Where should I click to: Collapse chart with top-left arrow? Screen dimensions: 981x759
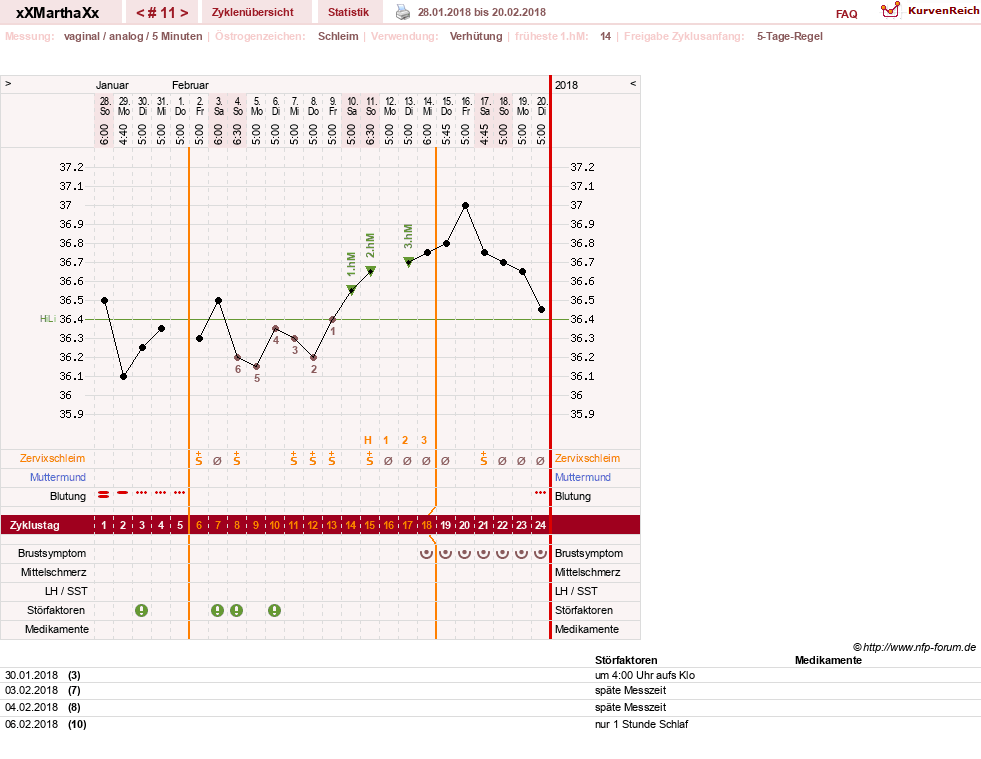[x=8, y=83]
